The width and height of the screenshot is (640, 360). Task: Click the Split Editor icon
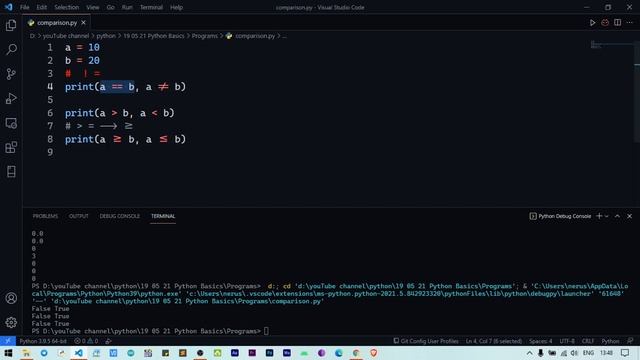coord(618,23)
